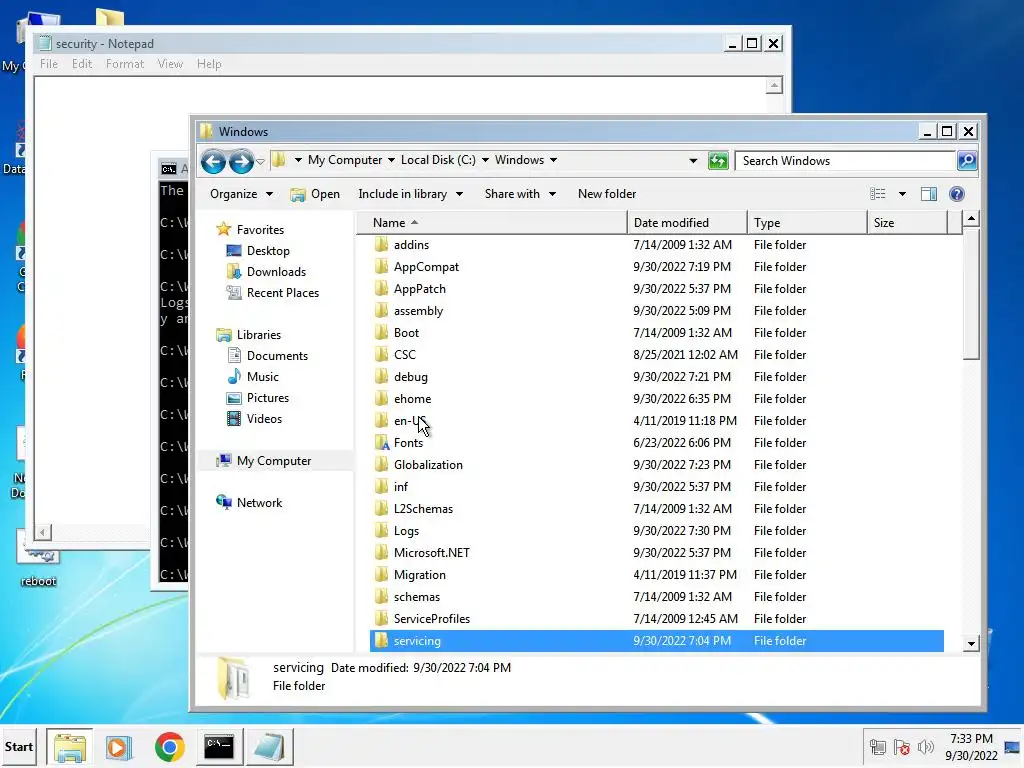Sort by Size column header
This screenshot has width=1024, height=768.
pyautogui.click(x=907, y=223)
